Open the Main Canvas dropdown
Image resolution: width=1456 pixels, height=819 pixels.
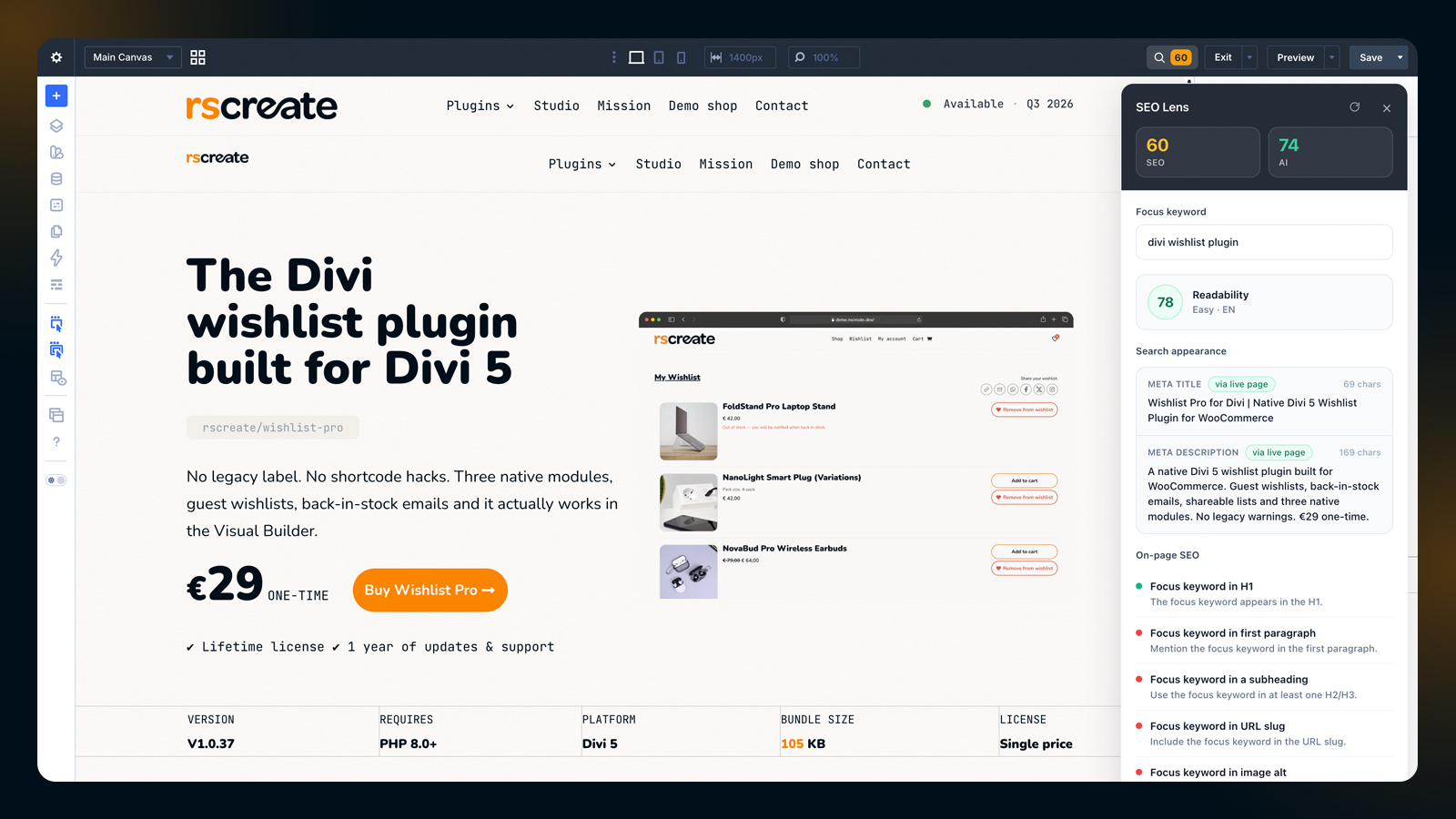click(133, 57)
